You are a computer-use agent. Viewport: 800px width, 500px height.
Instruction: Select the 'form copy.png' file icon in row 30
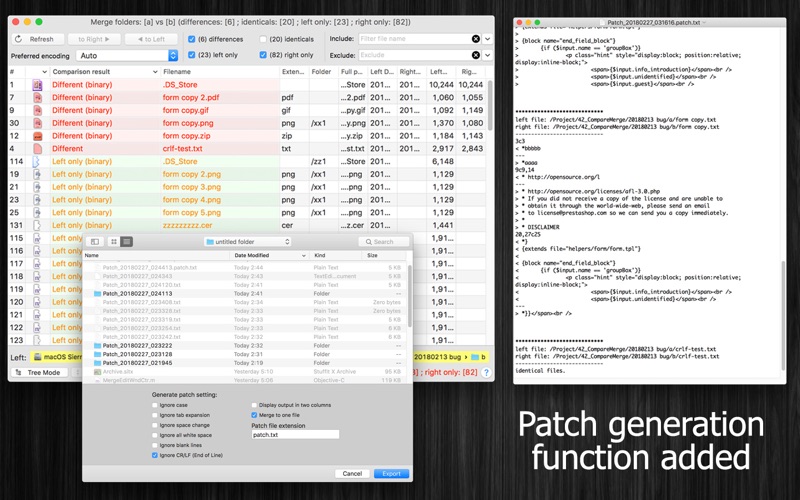click(37, 123)
